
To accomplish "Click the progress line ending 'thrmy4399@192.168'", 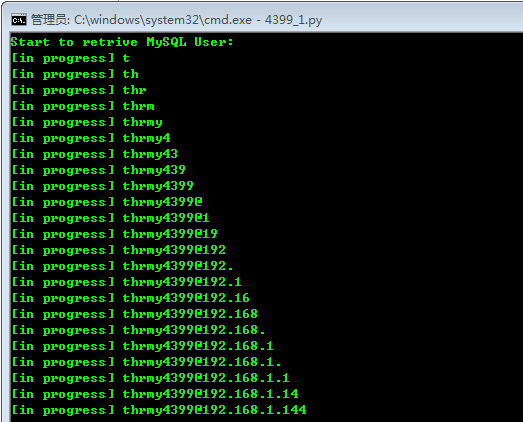I will (x=134, y=314).
